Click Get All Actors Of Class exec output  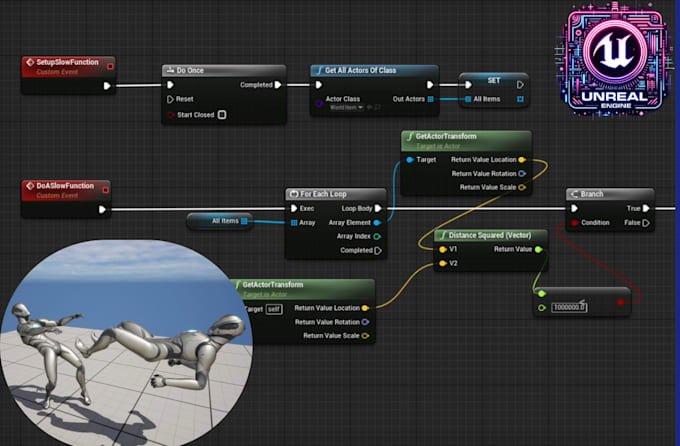[430, 85]
